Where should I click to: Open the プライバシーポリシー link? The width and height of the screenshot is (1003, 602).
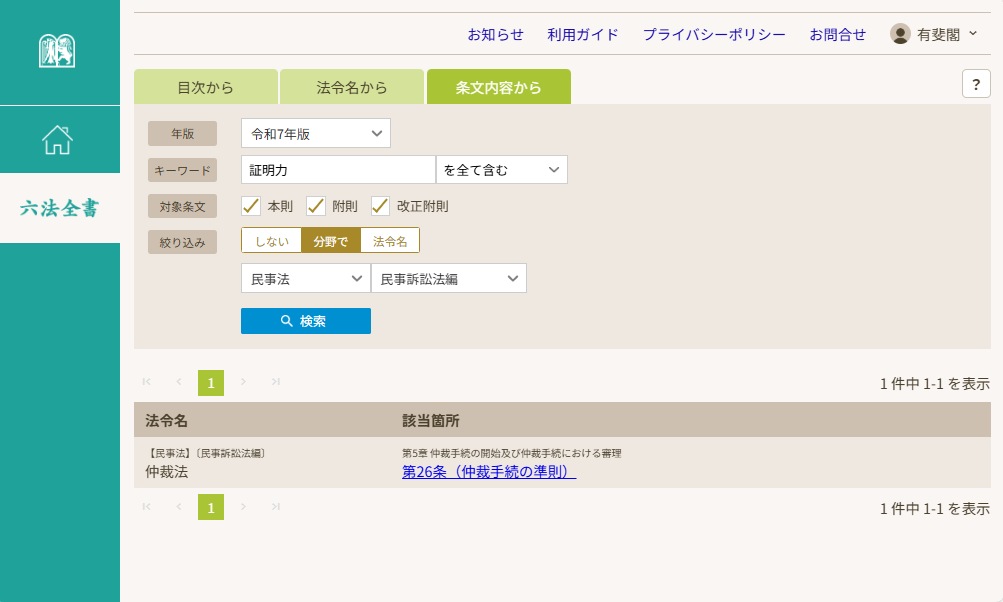point(714,35)
